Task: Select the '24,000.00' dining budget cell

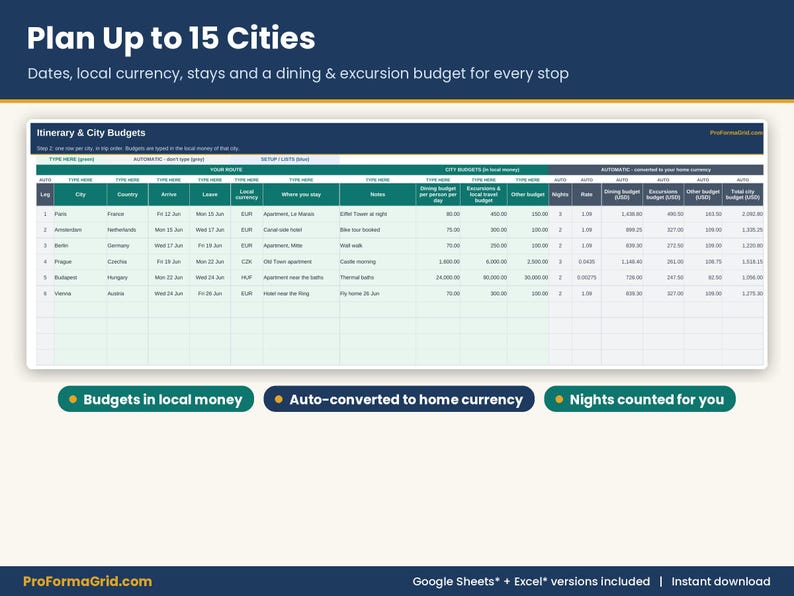Action: (x=438, y=277)
